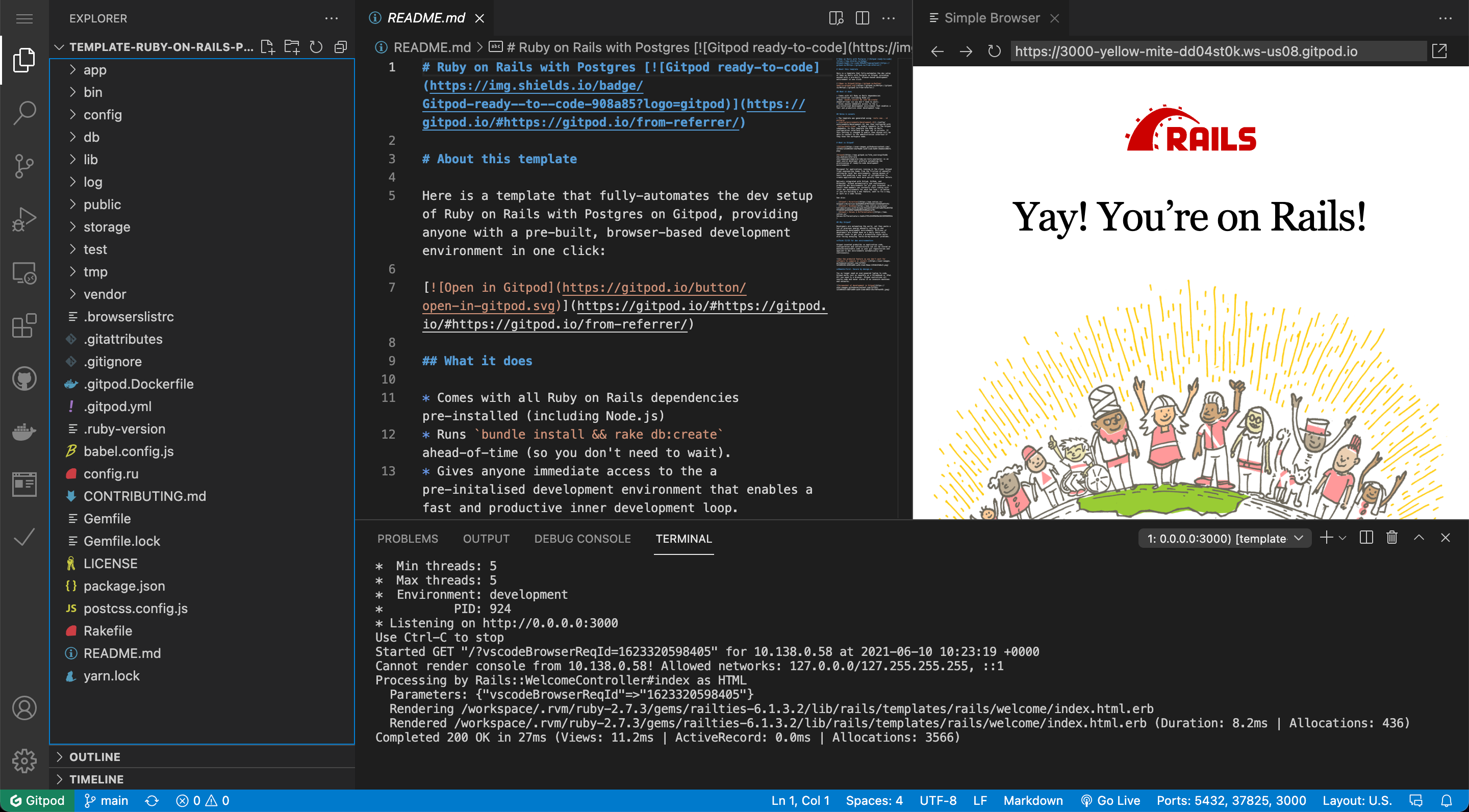Image resolution: width=1469 pixels, height=812 pixels.
Task: Open the Remote Explorer view
Action: coord(24,272)
